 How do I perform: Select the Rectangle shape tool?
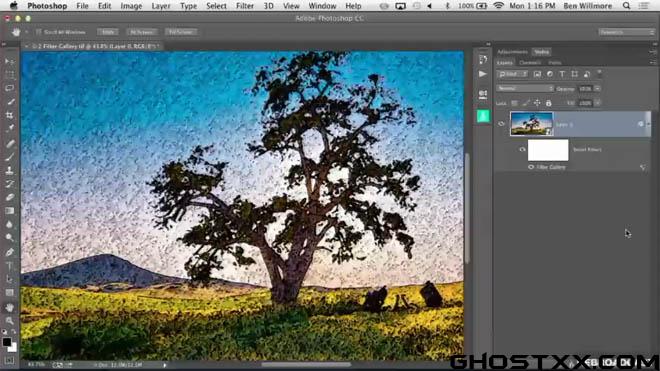coord(9,292)
